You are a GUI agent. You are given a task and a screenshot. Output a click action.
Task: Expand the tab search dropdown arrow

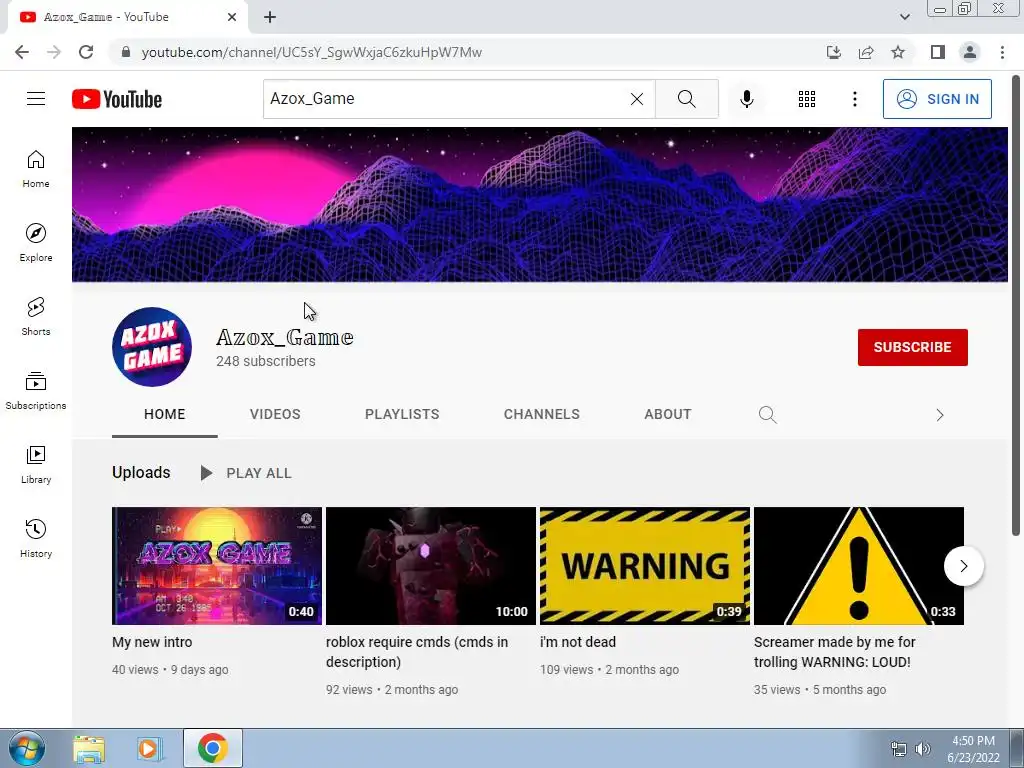click(904, 17)
